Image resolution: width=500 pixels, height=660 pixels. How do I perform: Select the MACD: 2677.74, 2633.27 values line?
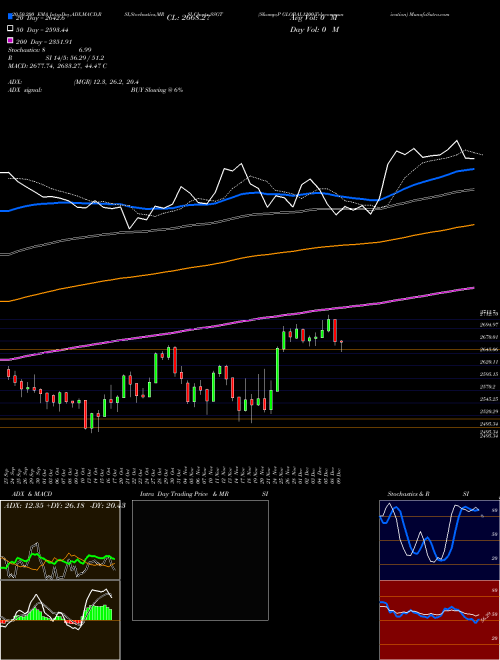pos(57,66)
